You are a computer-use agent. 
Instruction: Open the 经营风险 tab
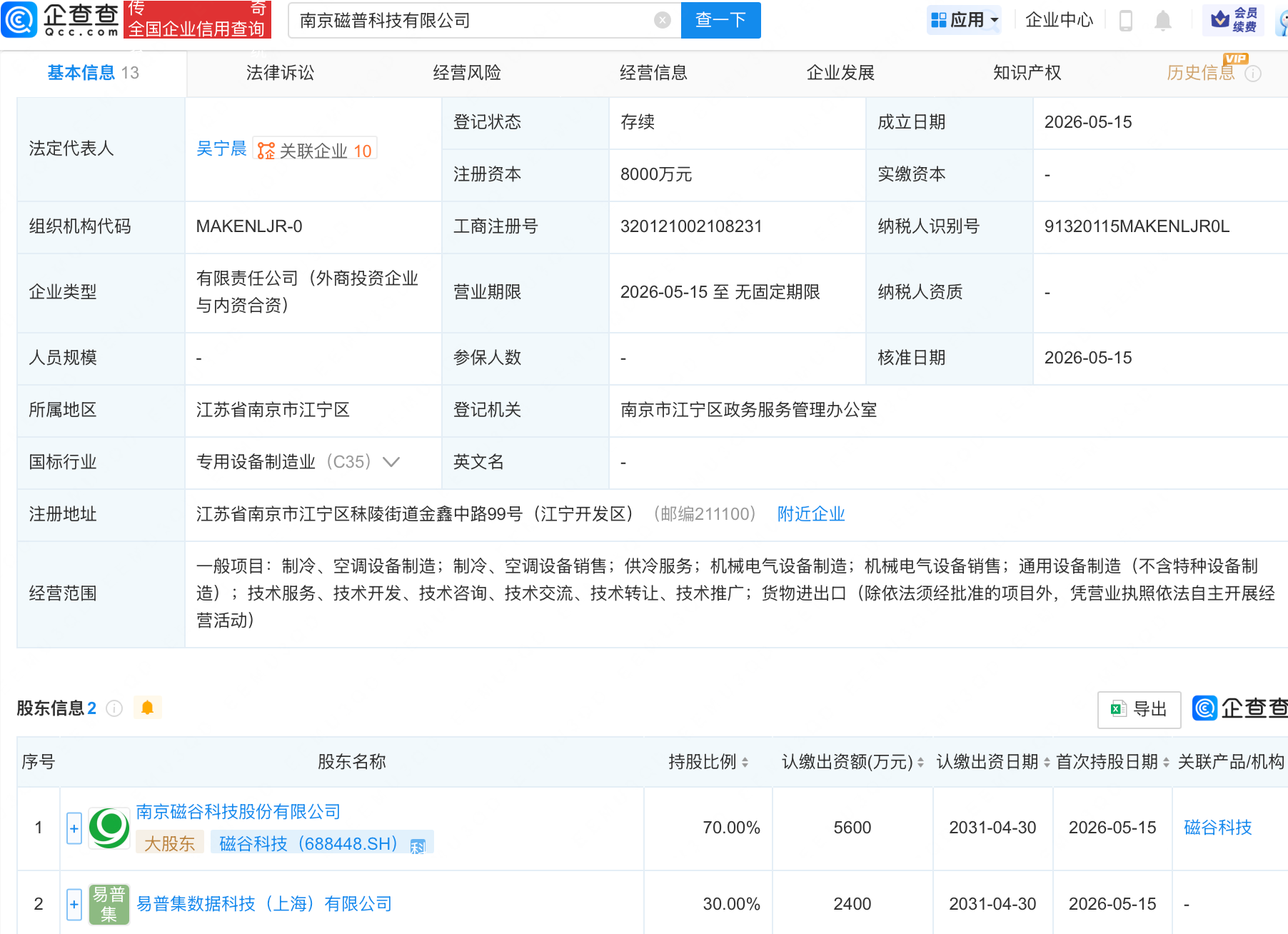(467, 73)
